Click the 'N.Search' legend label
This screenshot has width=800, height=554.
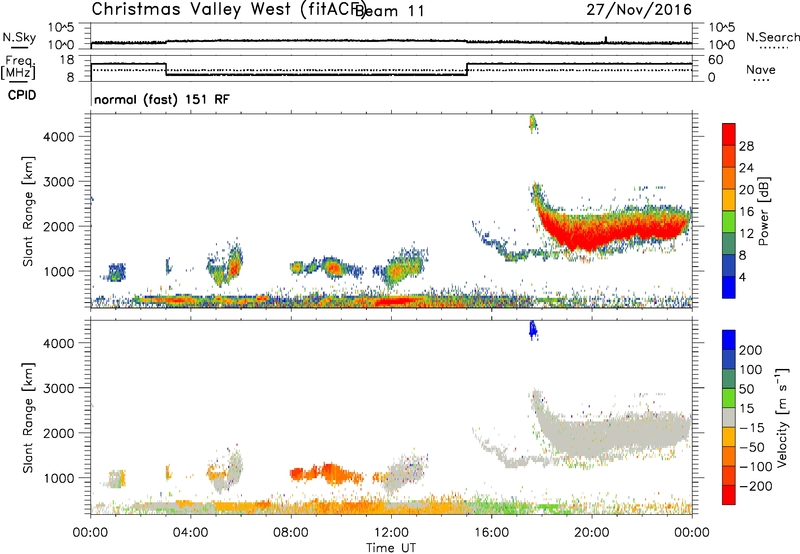coord(772,37)
